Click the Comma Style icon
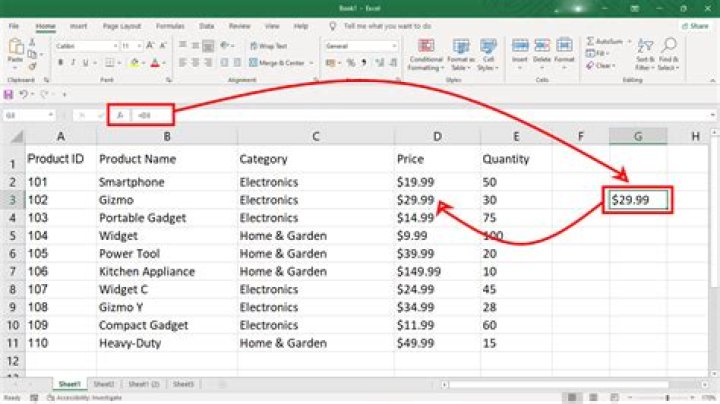Screen dimensions: 720x404 tap(364, 62)
